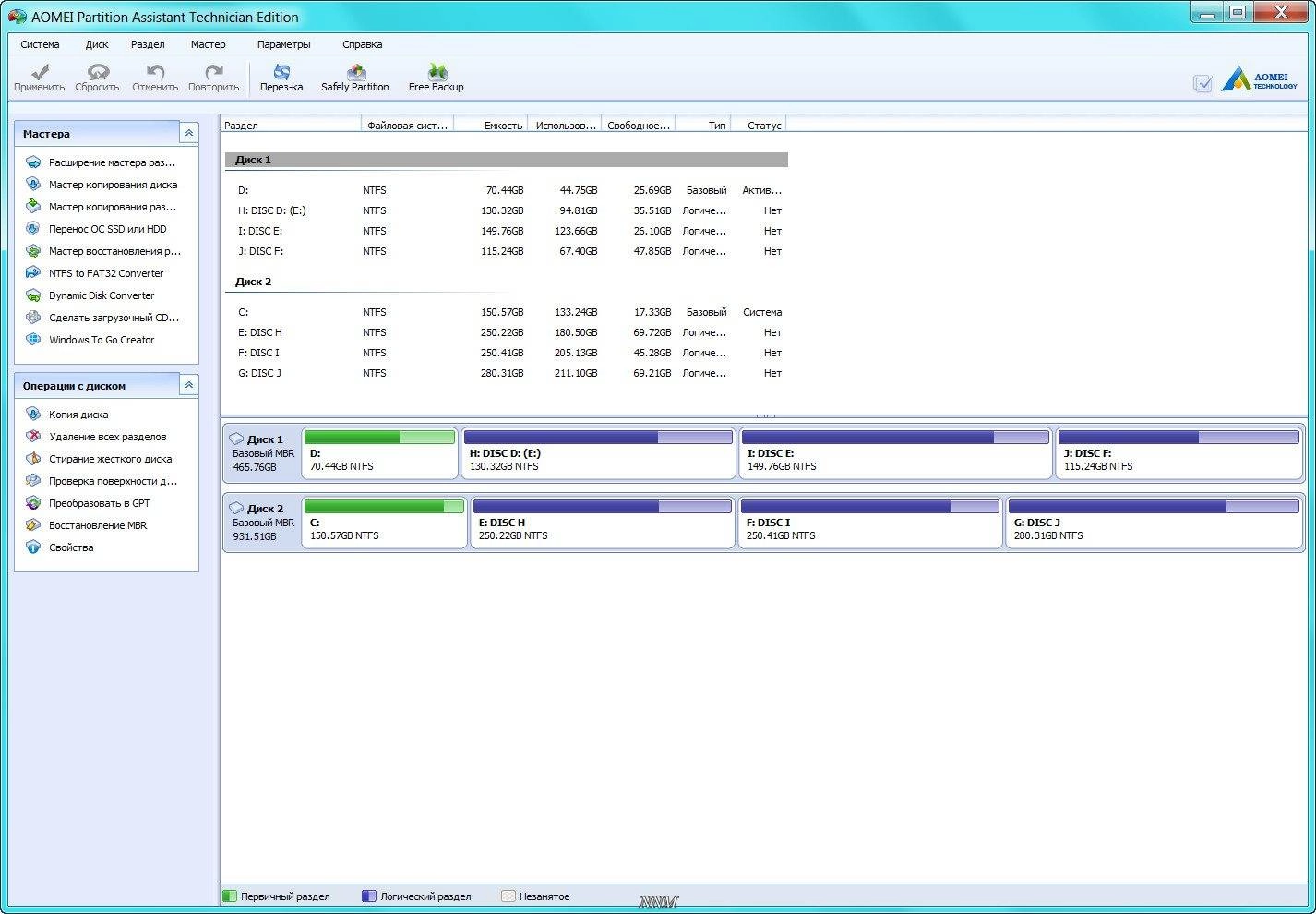The image size is (1316, 914).
Task: Select the C: 150.57GB partition bar
Action: click(x=384, y=522)
